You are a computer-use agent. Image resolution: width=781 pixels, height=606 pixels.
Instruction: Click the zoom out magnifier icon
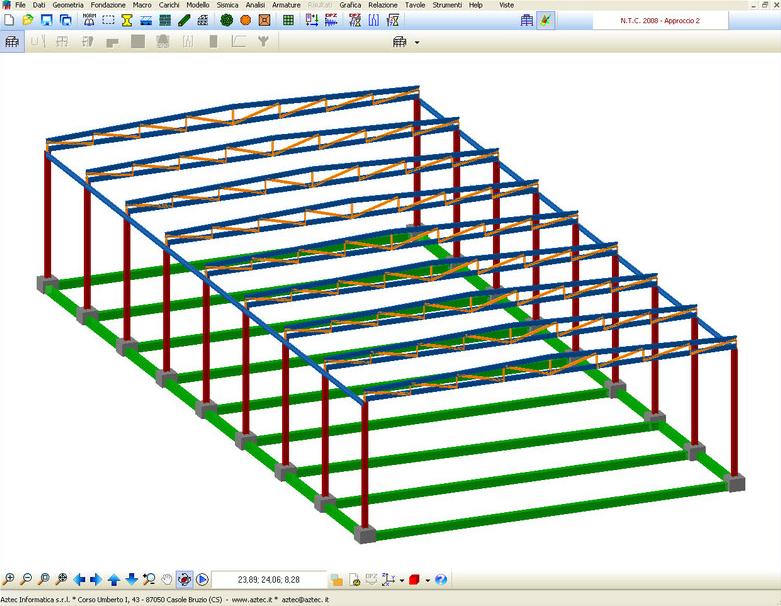26,579
